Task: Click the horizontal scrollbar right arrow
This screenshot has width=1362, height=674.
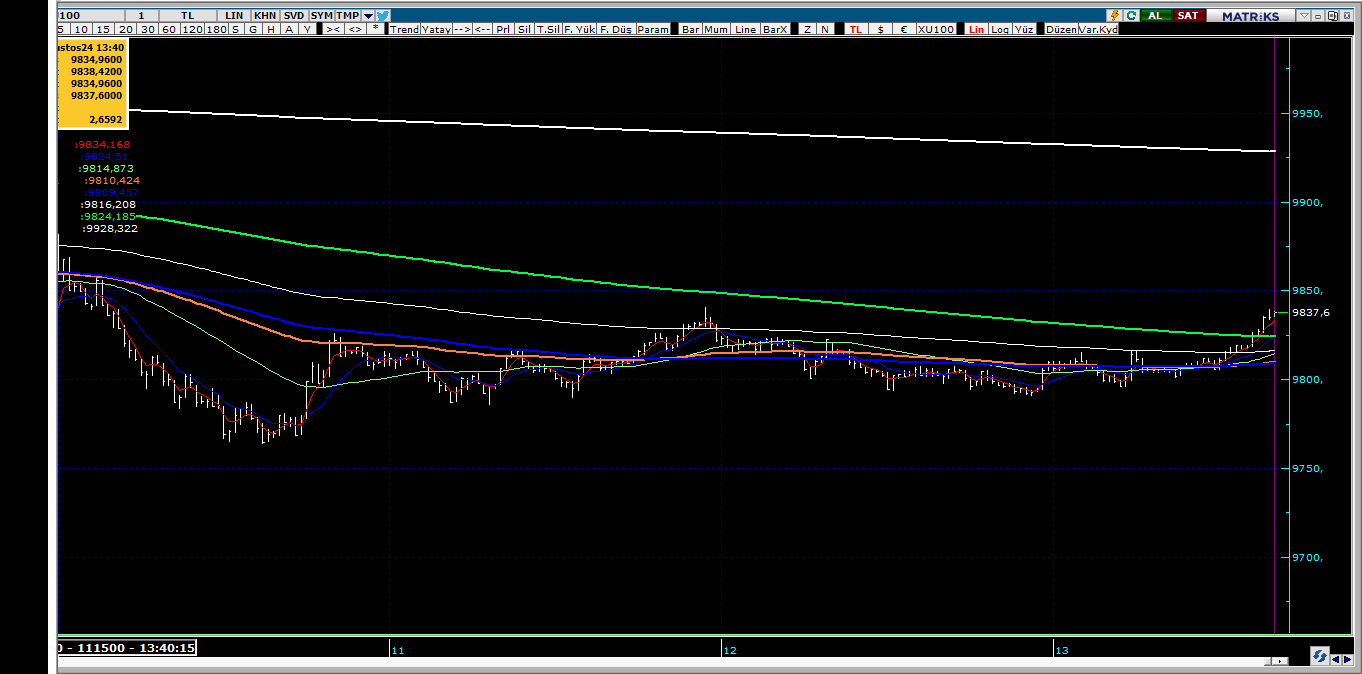Action: [x=1280, y=661]
